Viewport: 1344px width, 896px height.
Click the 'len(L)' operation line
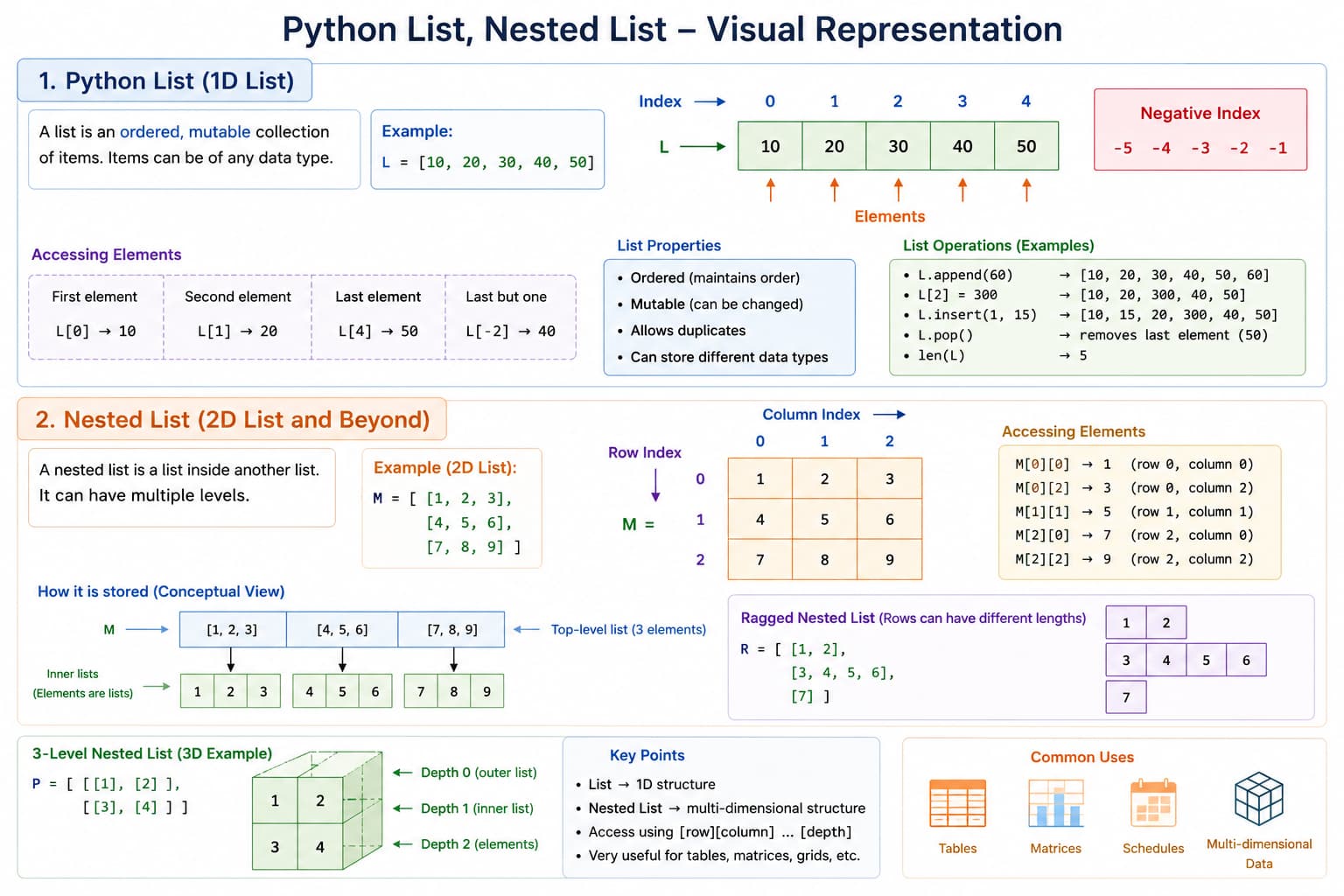click(x=995, y=355)
